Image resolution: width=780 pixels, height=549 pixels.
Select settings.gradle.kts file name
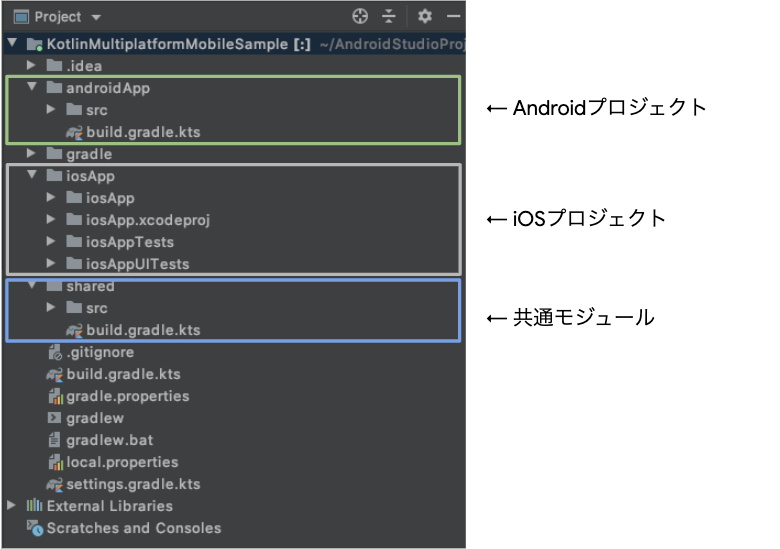point(133,484)
